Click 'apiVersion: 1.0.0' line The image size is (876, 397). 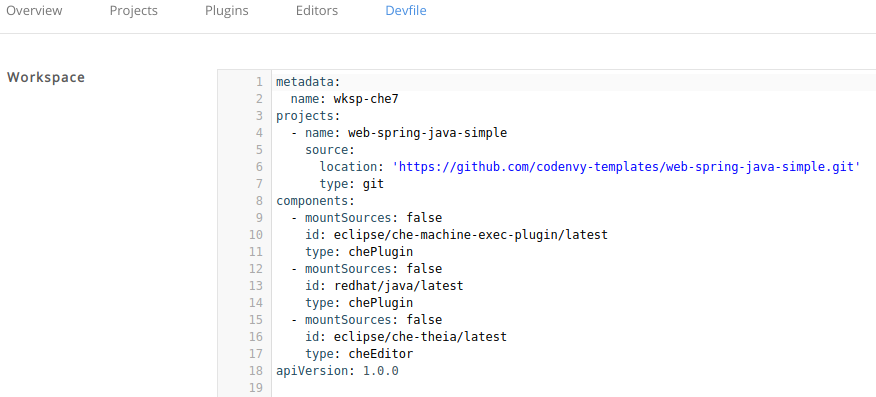coord(337,371)
